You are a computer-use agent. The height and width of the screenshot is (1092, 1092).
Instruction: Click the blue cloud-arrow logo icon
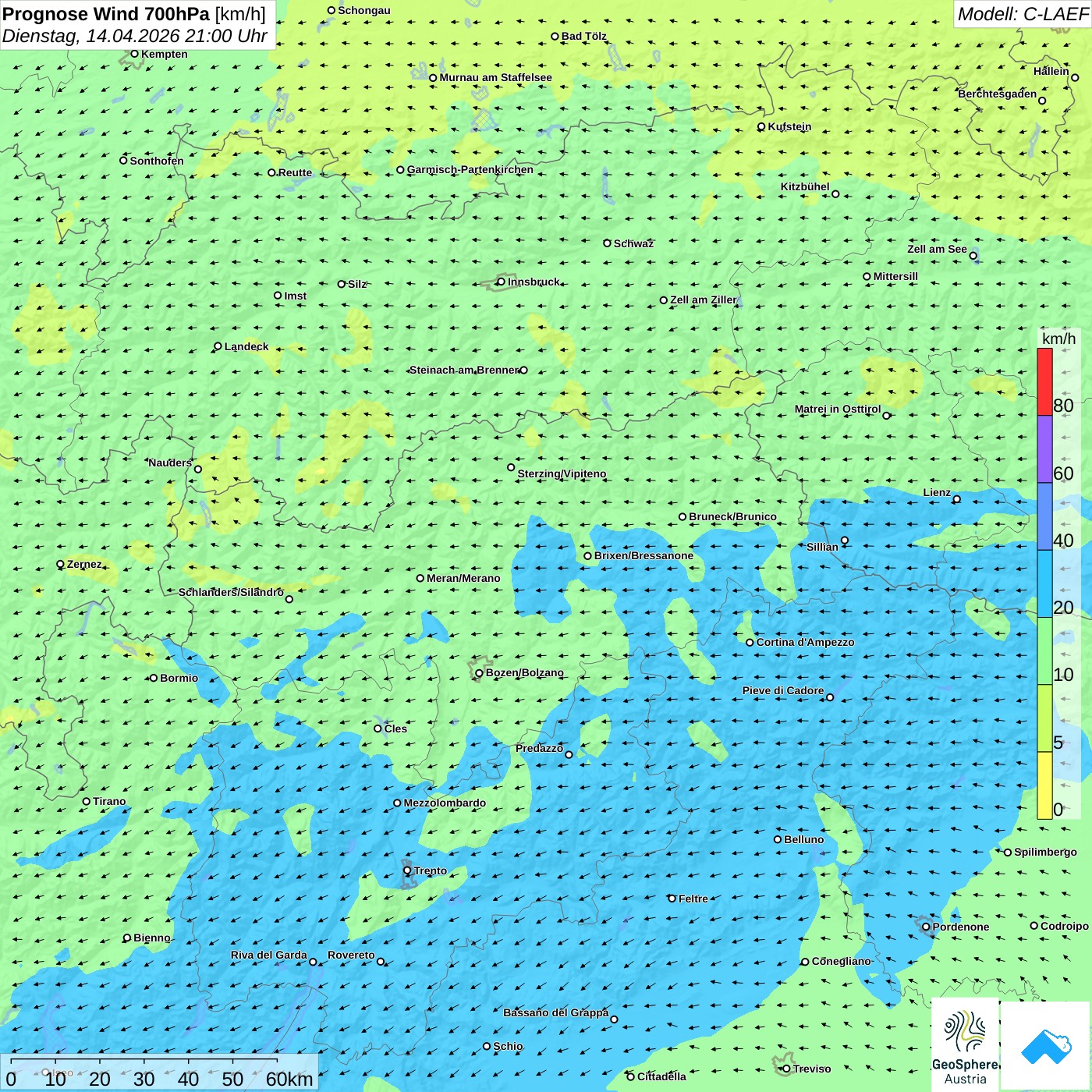1046,1046
